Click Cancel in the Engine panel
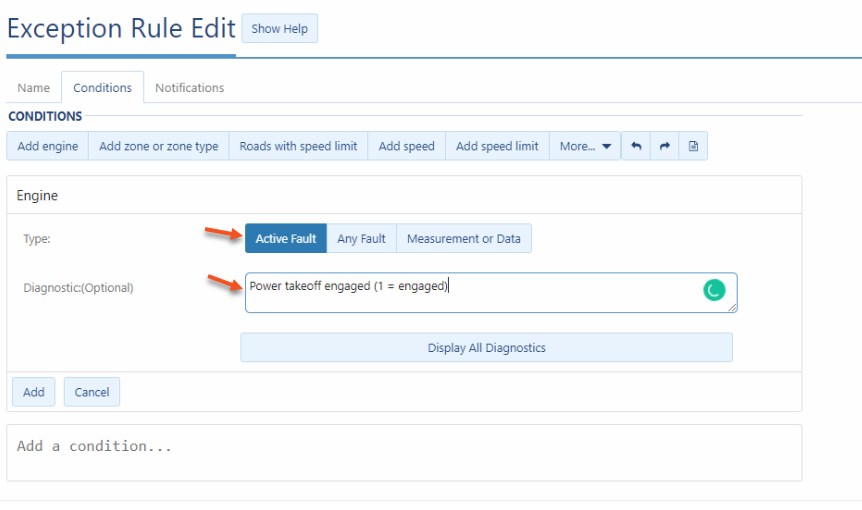 pyautogui.click(x=92, y=392)
